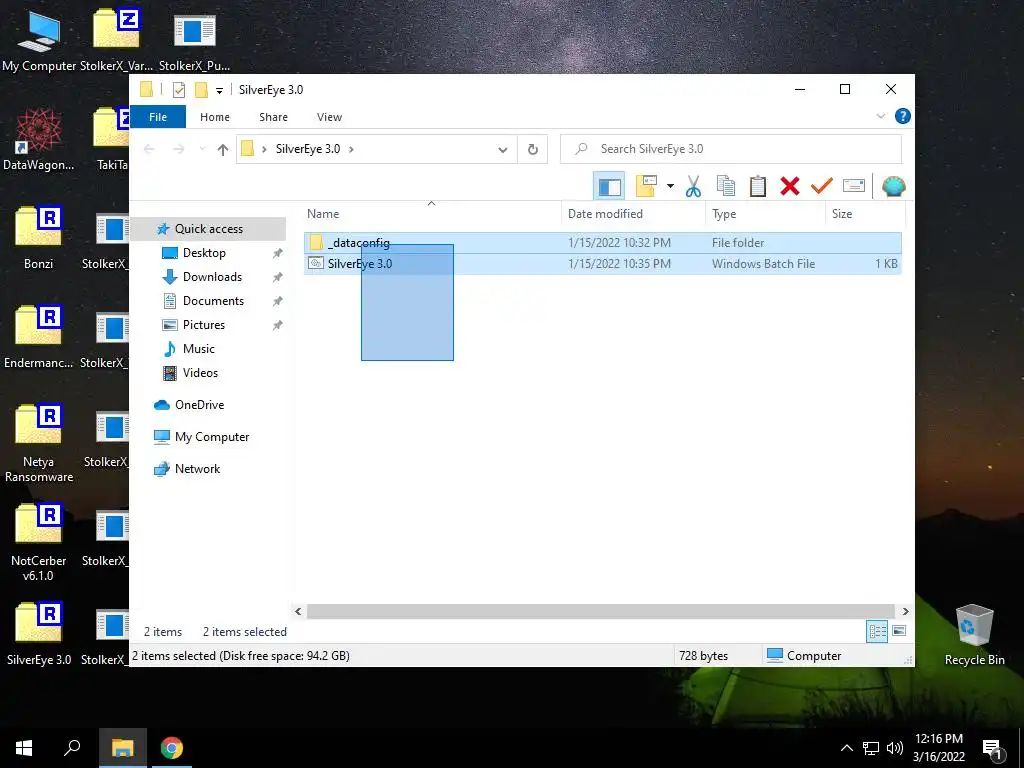This screenshot has width=1024, height=768.
Task: Click the horizontal scrollbar track
Action: [x=600, y=611]
